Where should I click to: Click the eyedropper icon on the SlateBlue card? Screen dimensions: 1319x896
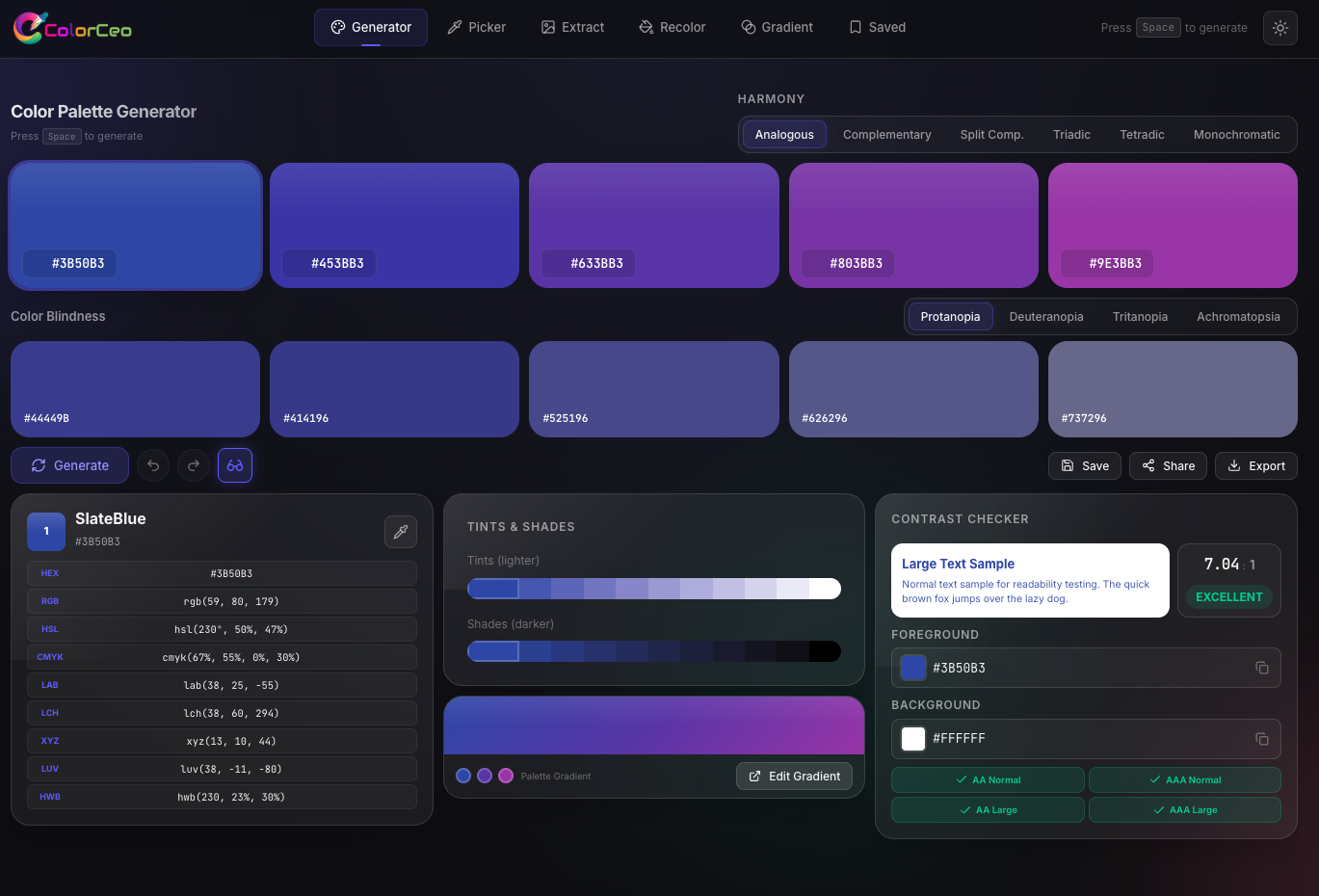click(400, 531)
